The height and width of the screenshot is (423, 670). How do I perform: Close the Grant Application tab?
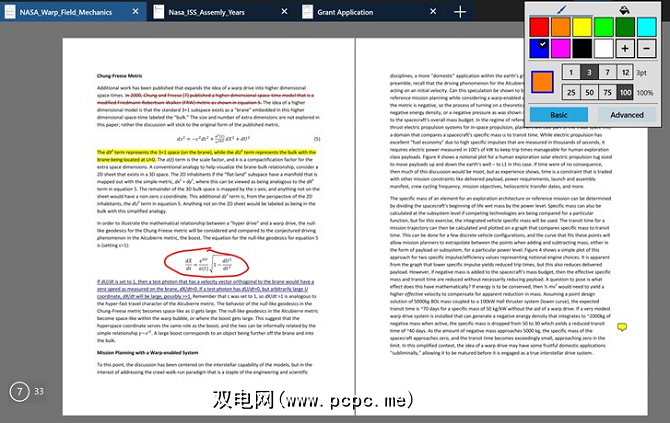point(433,12)
